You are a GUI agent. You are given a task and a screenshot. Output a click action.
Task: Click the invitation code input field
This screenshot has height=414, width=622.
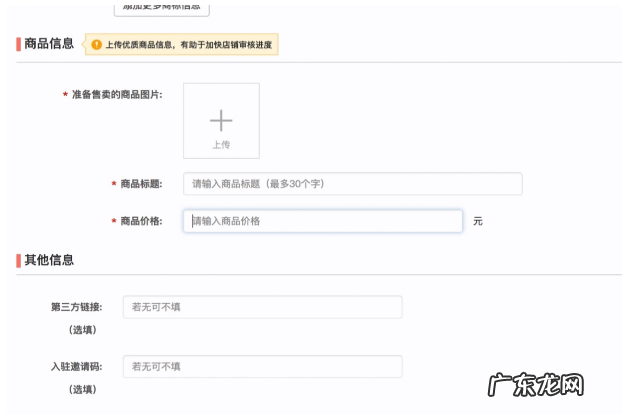click(263, 366)
